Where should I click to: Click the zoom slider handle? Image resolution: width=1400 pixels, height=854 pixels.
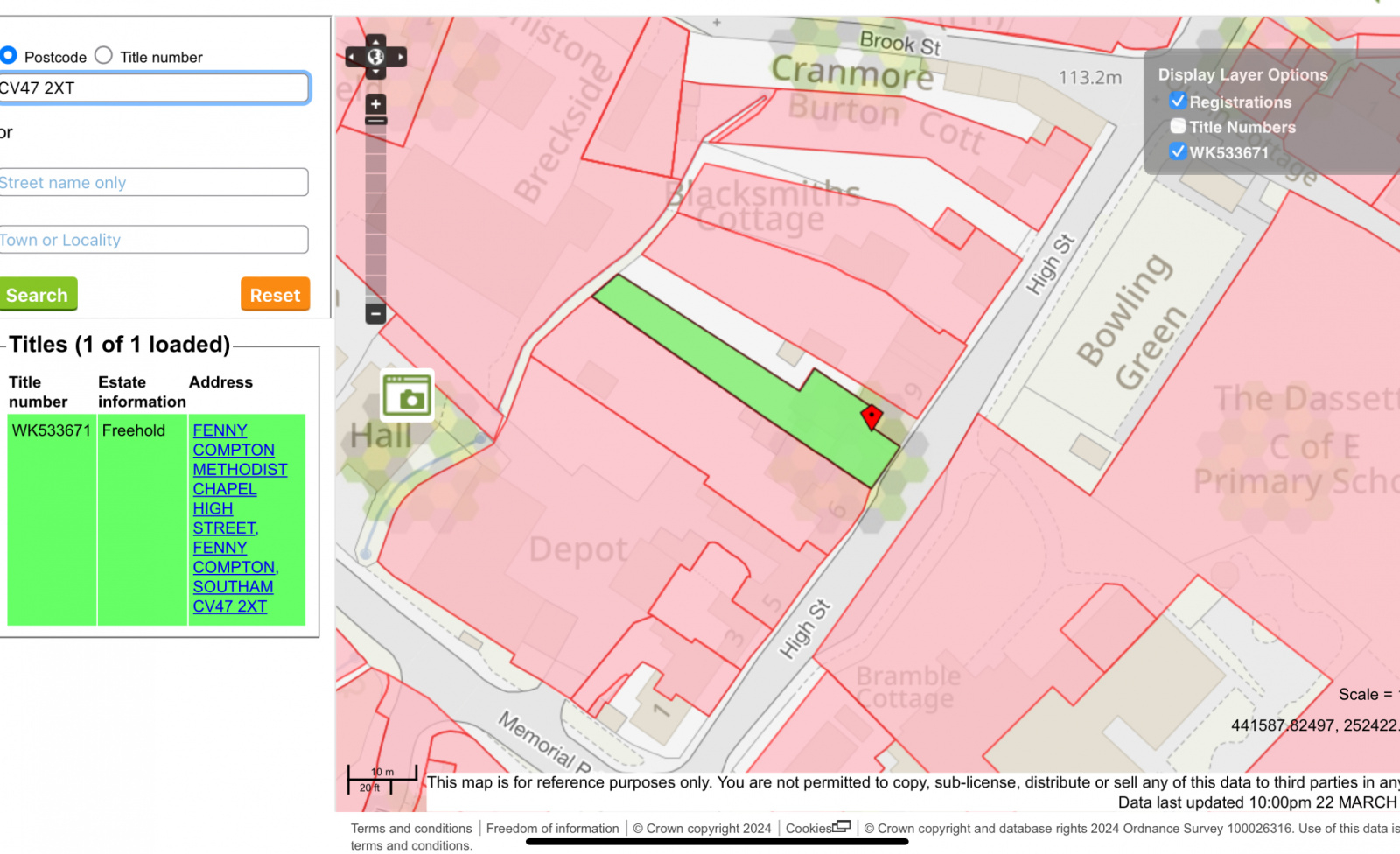point(375,121)
